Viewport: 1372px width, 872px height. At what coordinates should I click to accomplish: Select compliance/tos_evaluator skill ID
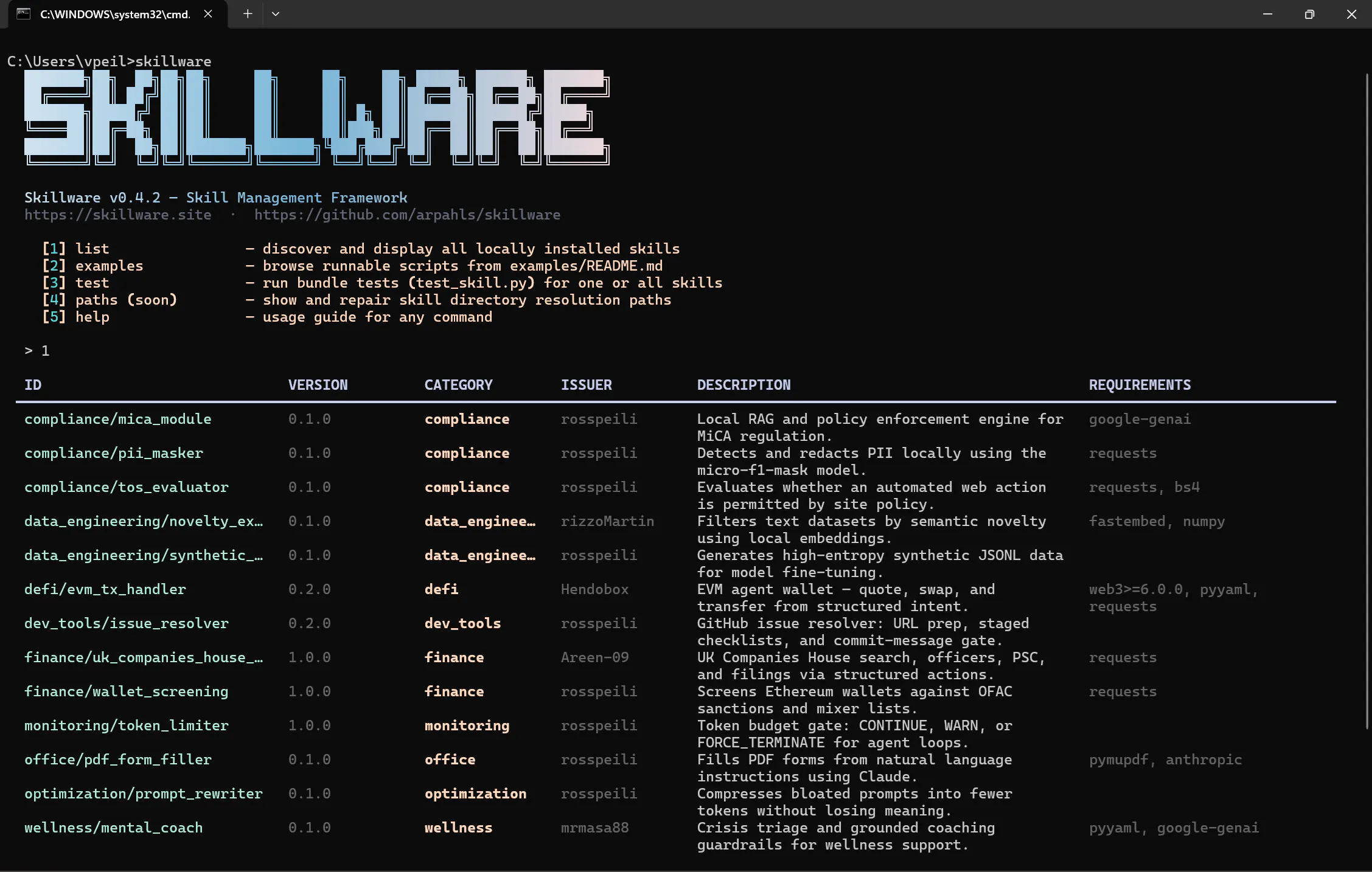click(127, 487)
